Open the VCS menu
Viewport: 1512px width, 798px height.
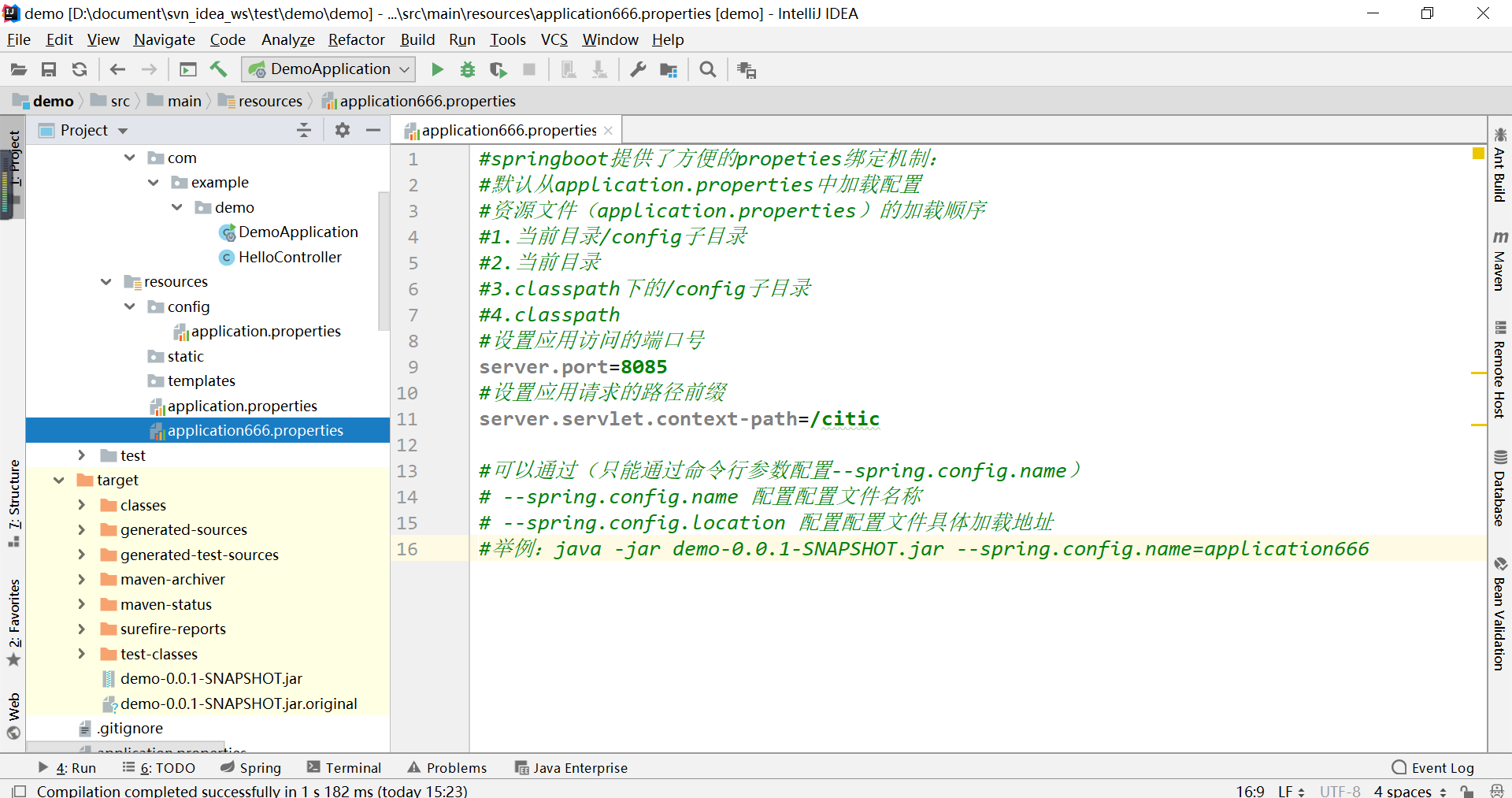tap(554, 39)
